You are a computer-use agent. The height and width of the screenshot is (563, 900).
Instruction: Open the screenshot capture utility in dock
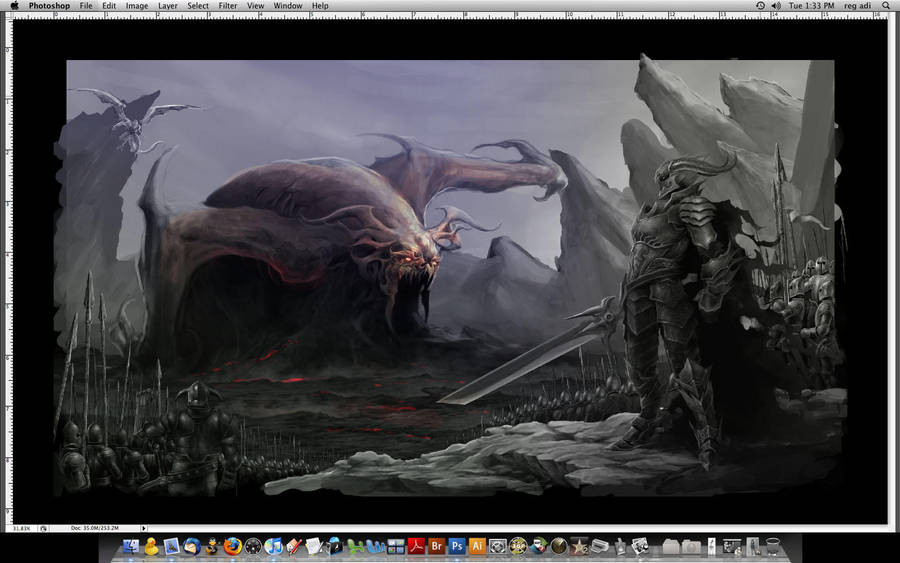pos(498,546)
